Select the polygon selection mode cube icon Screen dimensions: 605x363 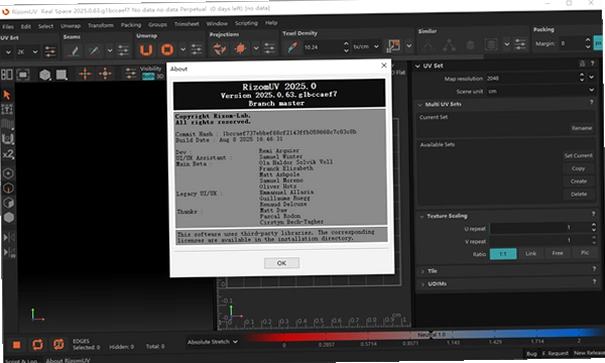pyautogui.click(x=8, y=203)
